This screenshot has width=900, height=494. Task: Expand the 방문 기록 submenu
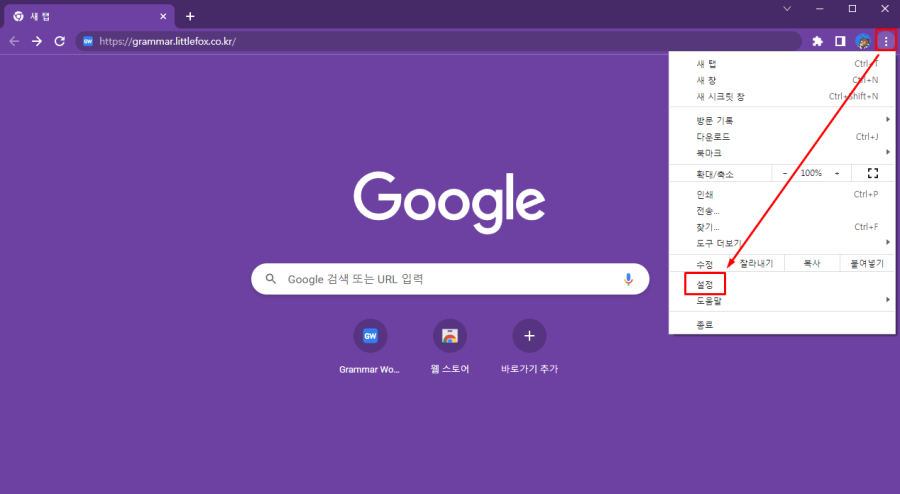click(x=782, y=120)
